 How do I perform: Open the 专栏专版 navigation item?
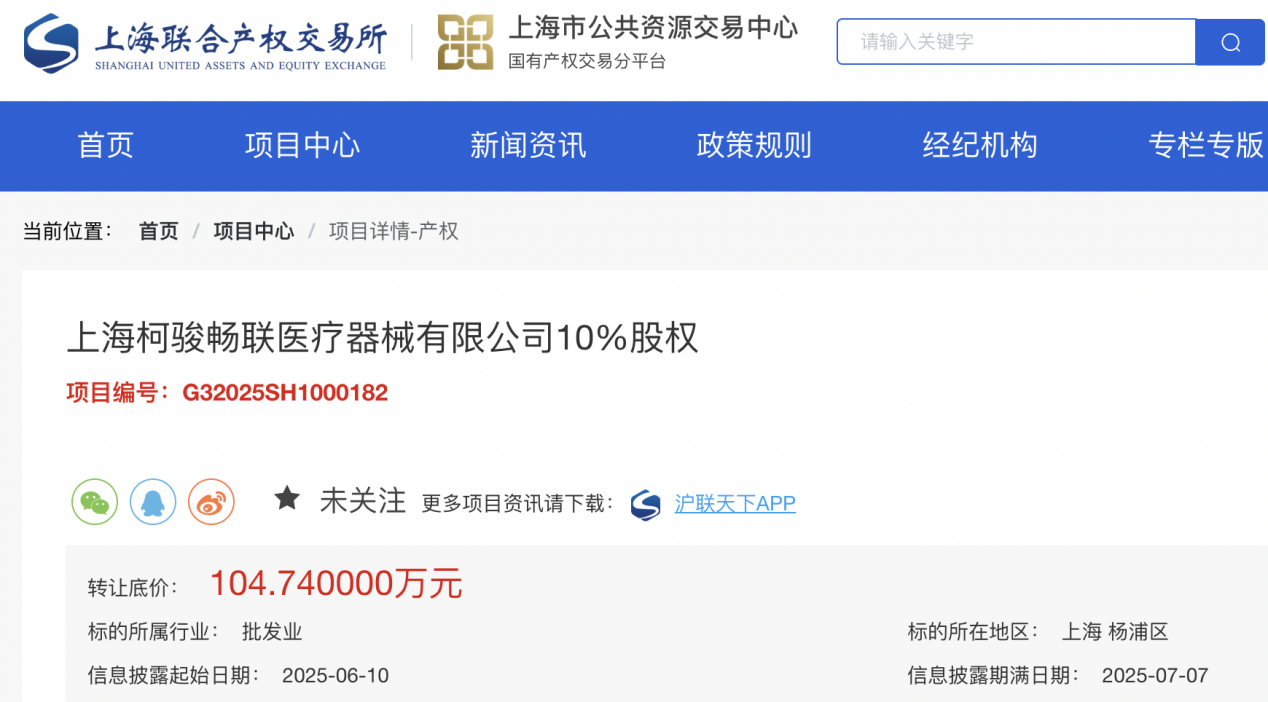(1207, 146)
